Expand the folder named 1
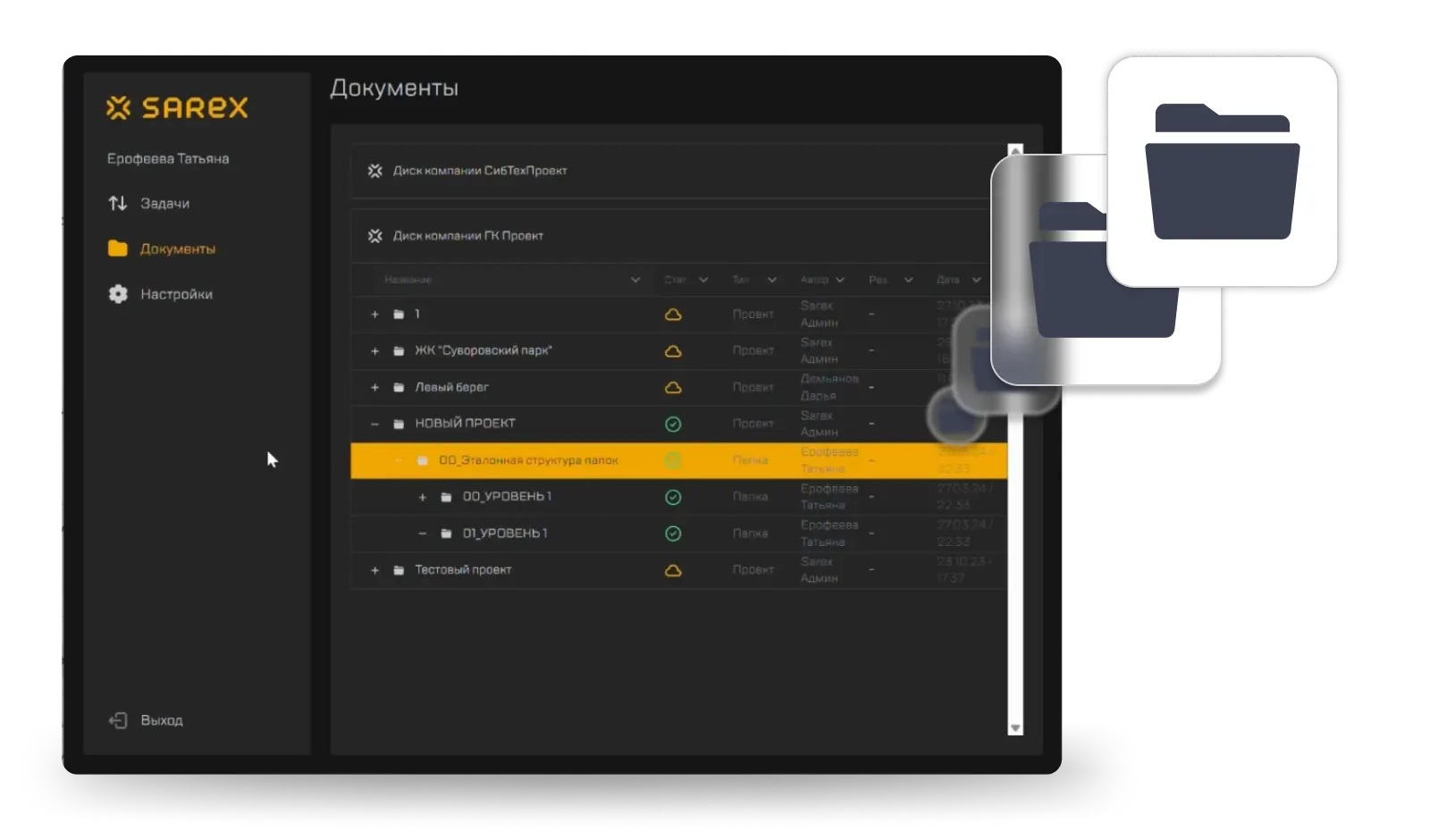Screen dimensions: 1430x840 pyautogui.click(x=375, y=315)
